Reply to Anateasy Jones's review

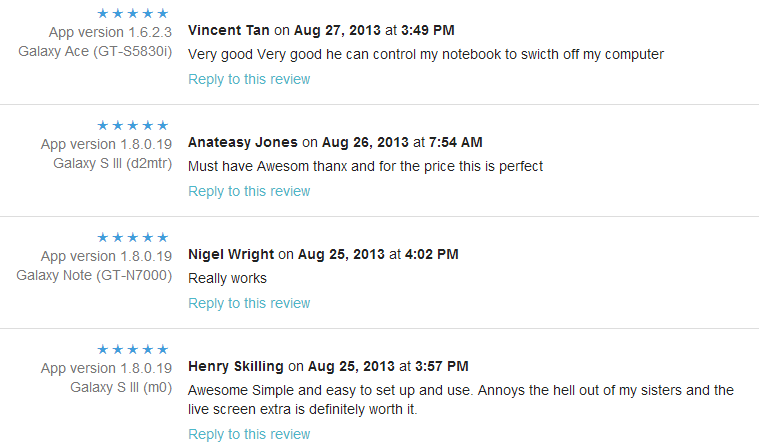coord(249,191)
